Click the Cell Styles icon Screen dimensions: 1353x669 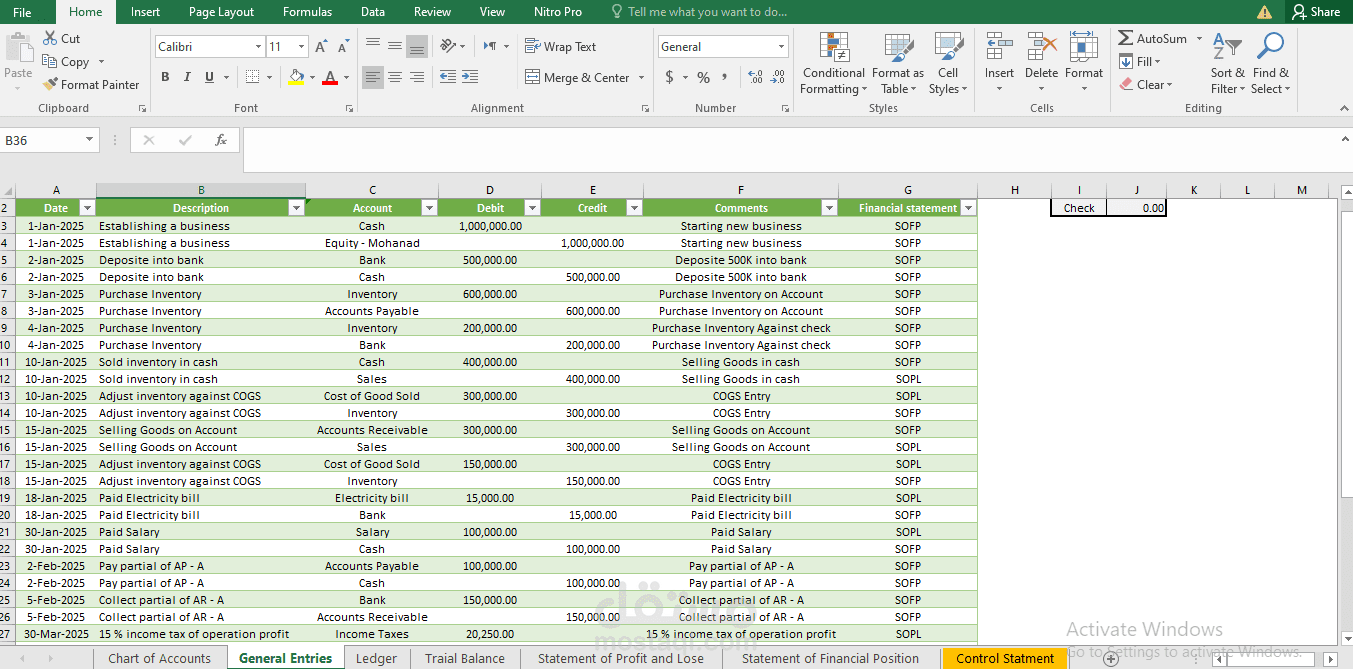pyautogui.click(x=948, y=47)
